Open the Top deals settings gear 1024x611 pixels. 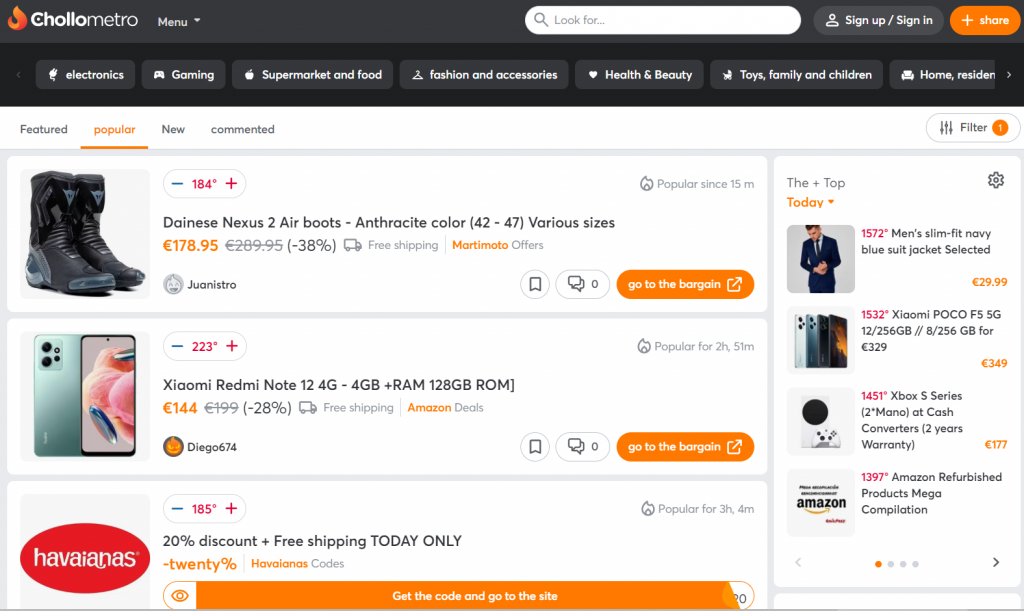(996, 180)
